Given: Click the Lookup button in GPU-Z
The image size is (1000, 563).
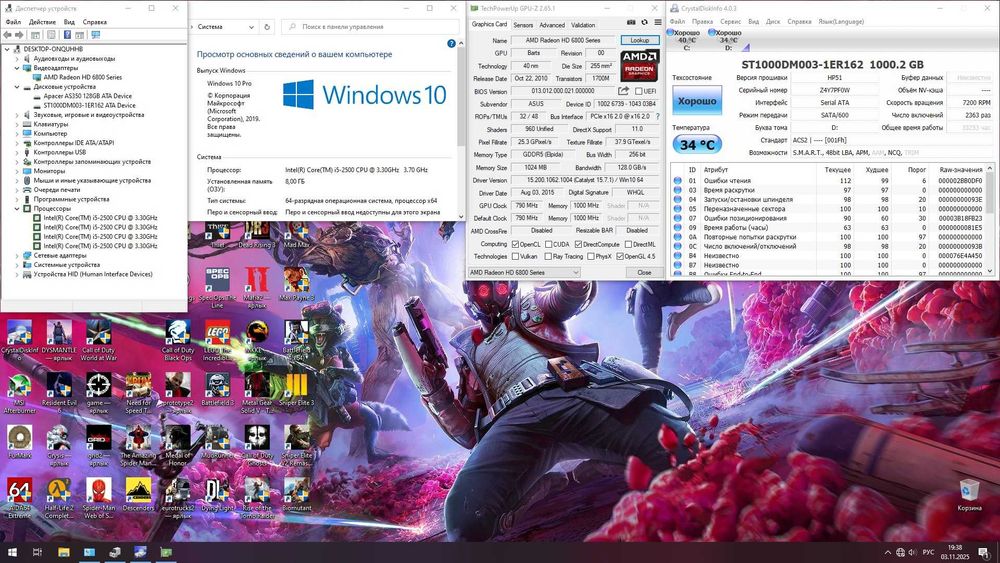Looking at the screenshot, I should point(640,40).
